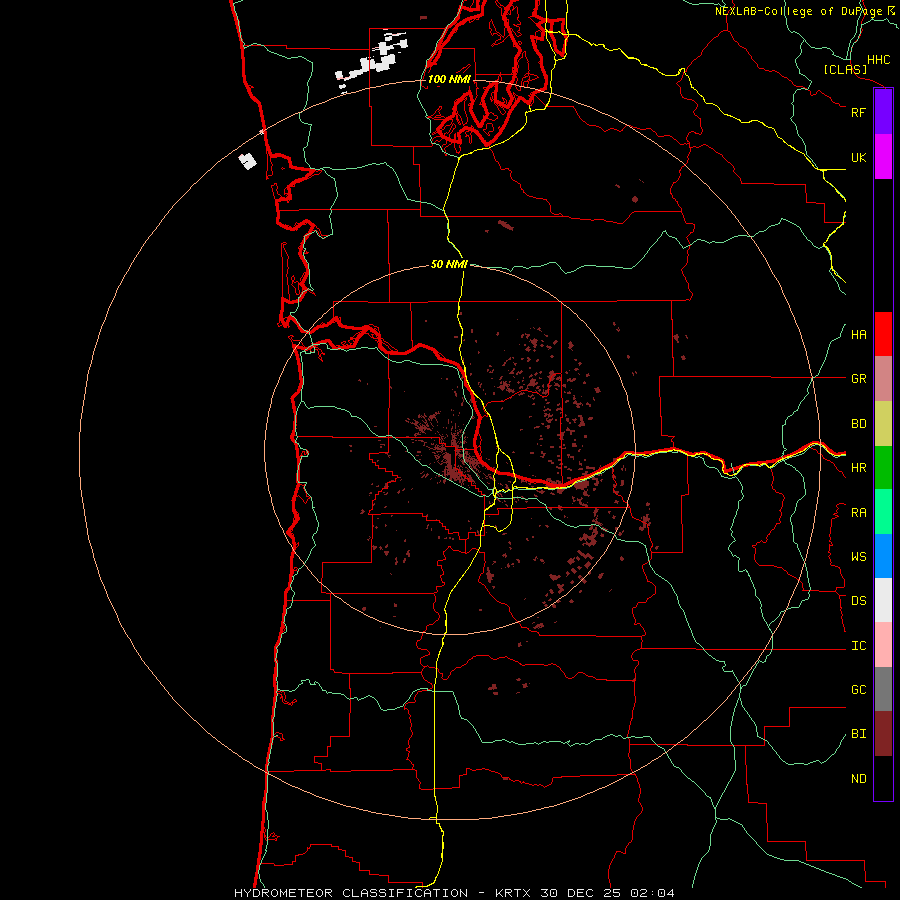Click the DS legend label
900x900 pixels.
tap(858, 601)
